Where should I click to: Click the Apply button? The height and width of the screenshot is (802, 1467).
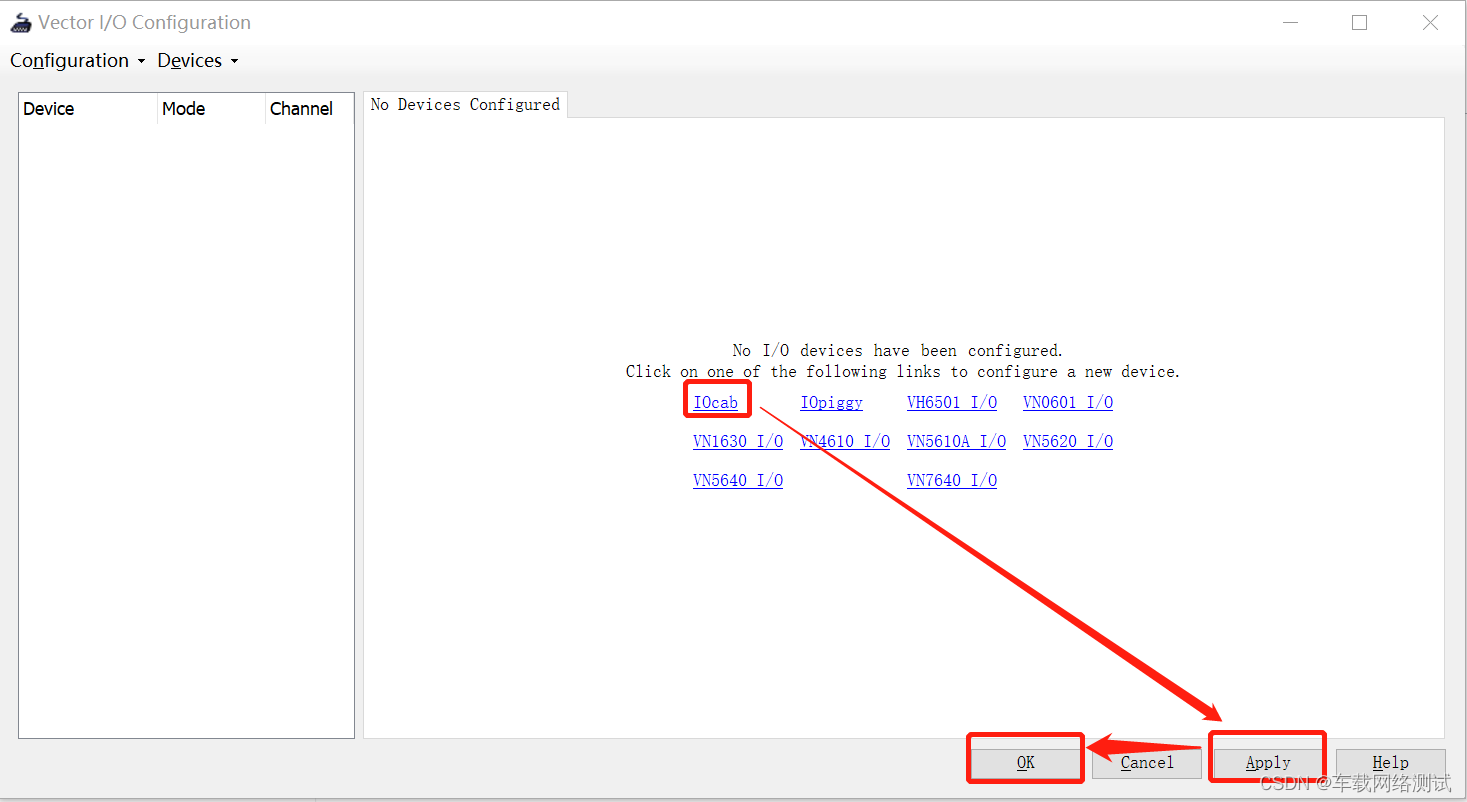pyautogui.click(x=1268, y=763)
